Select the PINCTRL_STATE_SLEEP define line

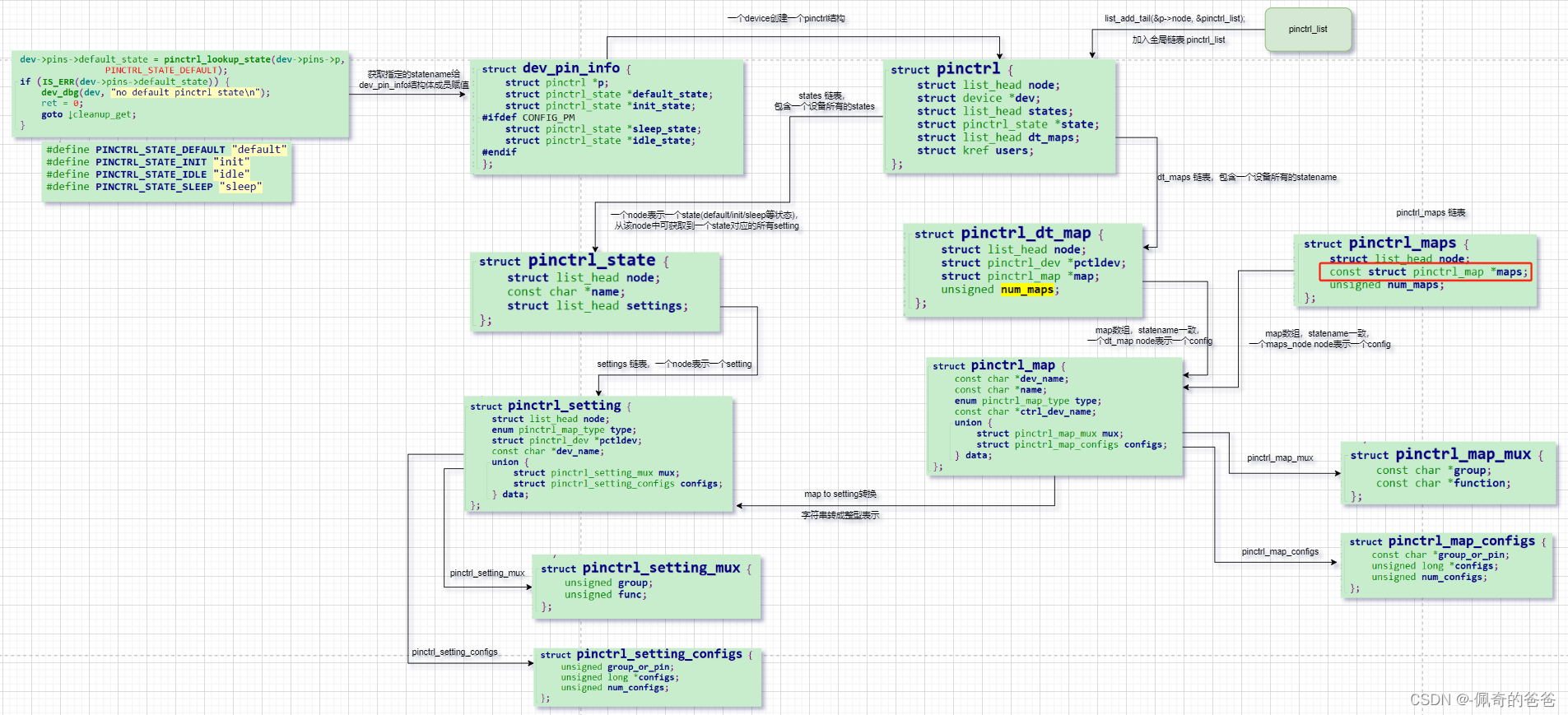pos(155,187)
